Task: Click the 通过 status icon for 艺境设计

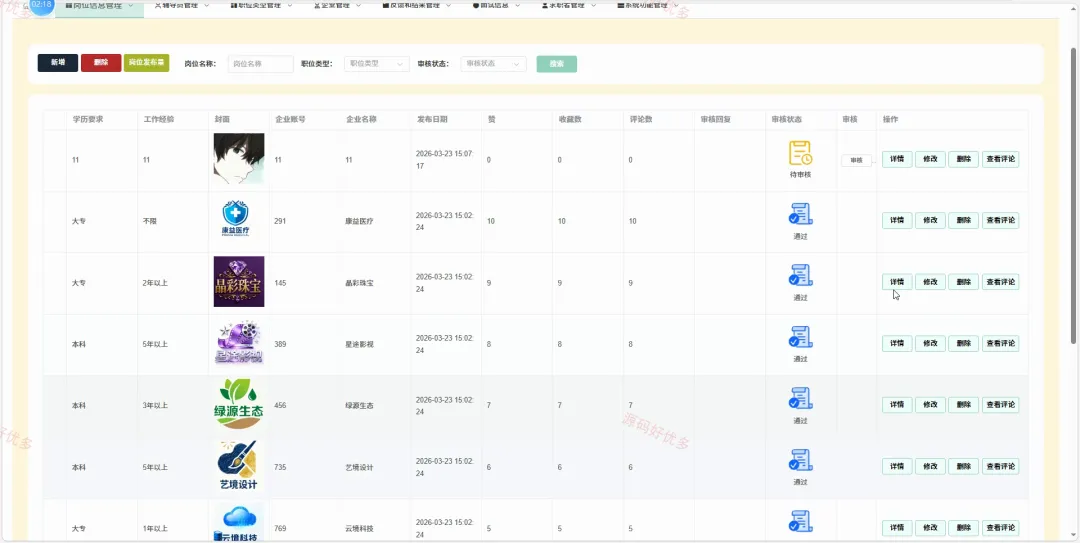Action: (800, 460)
